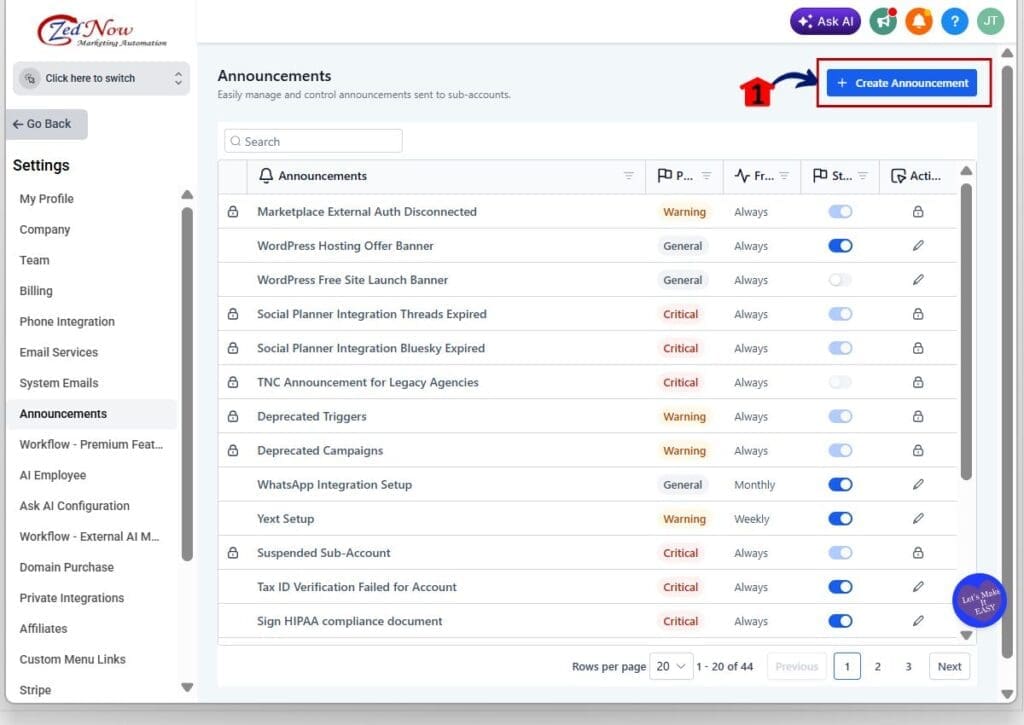Edit the Yext Setup announcement via pencil icon

tap(918, 518)
